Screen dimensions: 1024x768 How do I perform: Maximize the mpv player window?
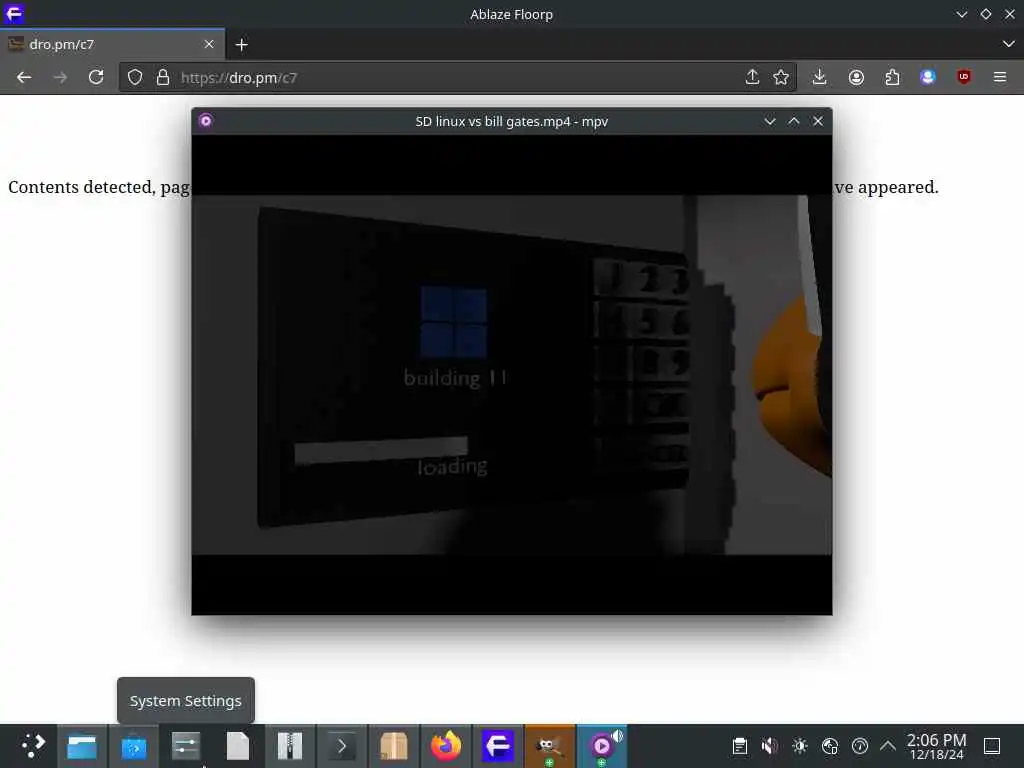793,121
